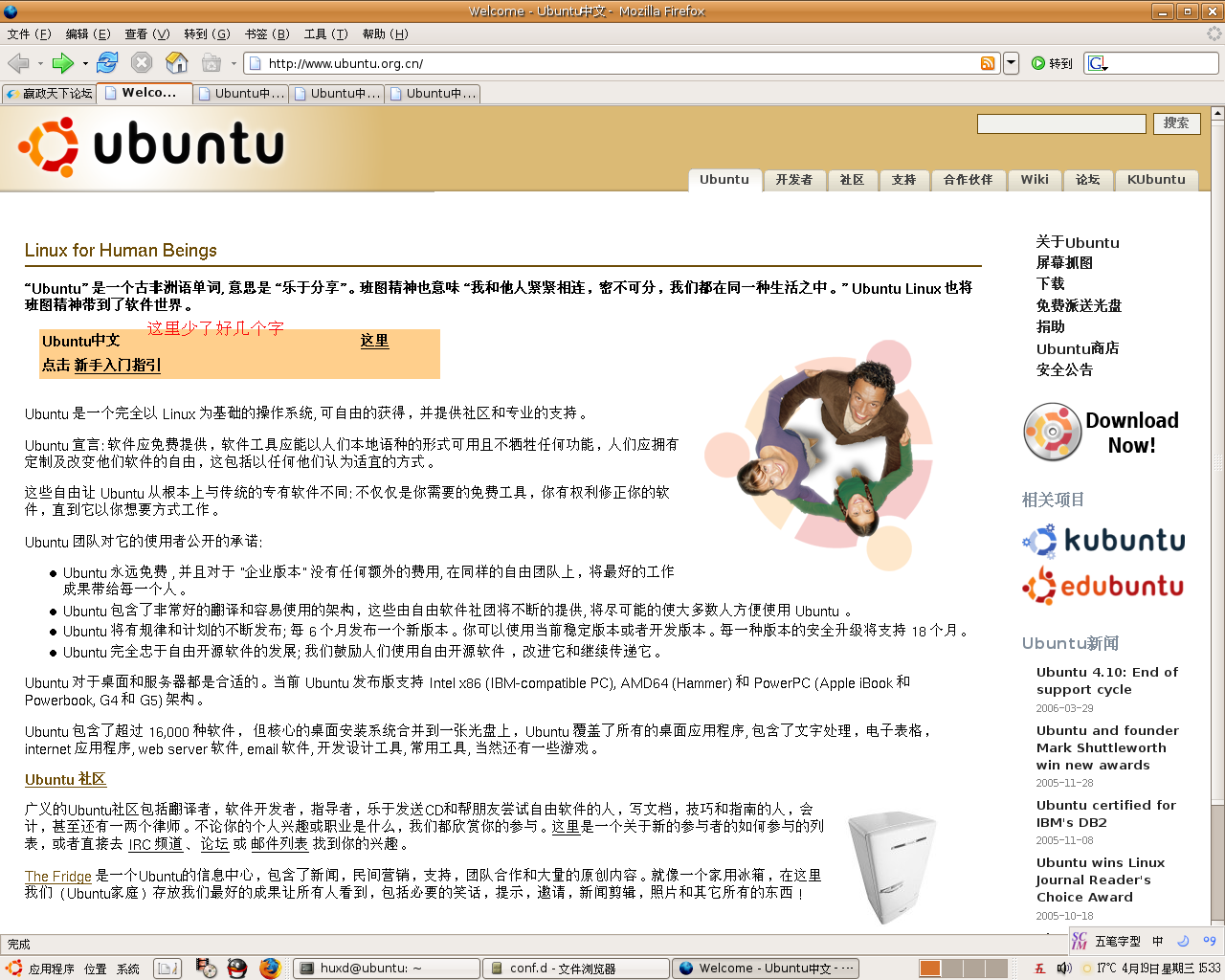
Task: Open the Ubuntu 社区 heading link
Action: [x=65, y=780]
